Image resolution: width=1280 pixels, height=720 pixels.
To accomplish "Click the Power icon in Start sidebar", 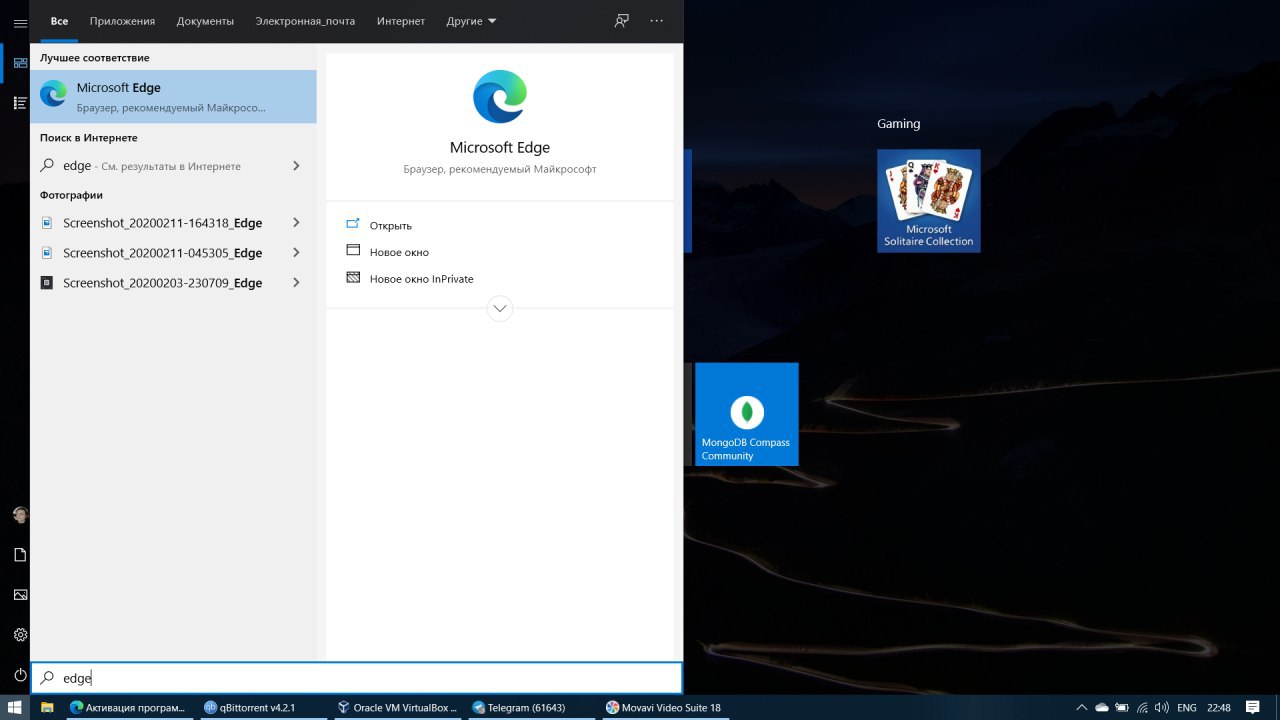I will [x=20, y=675].
